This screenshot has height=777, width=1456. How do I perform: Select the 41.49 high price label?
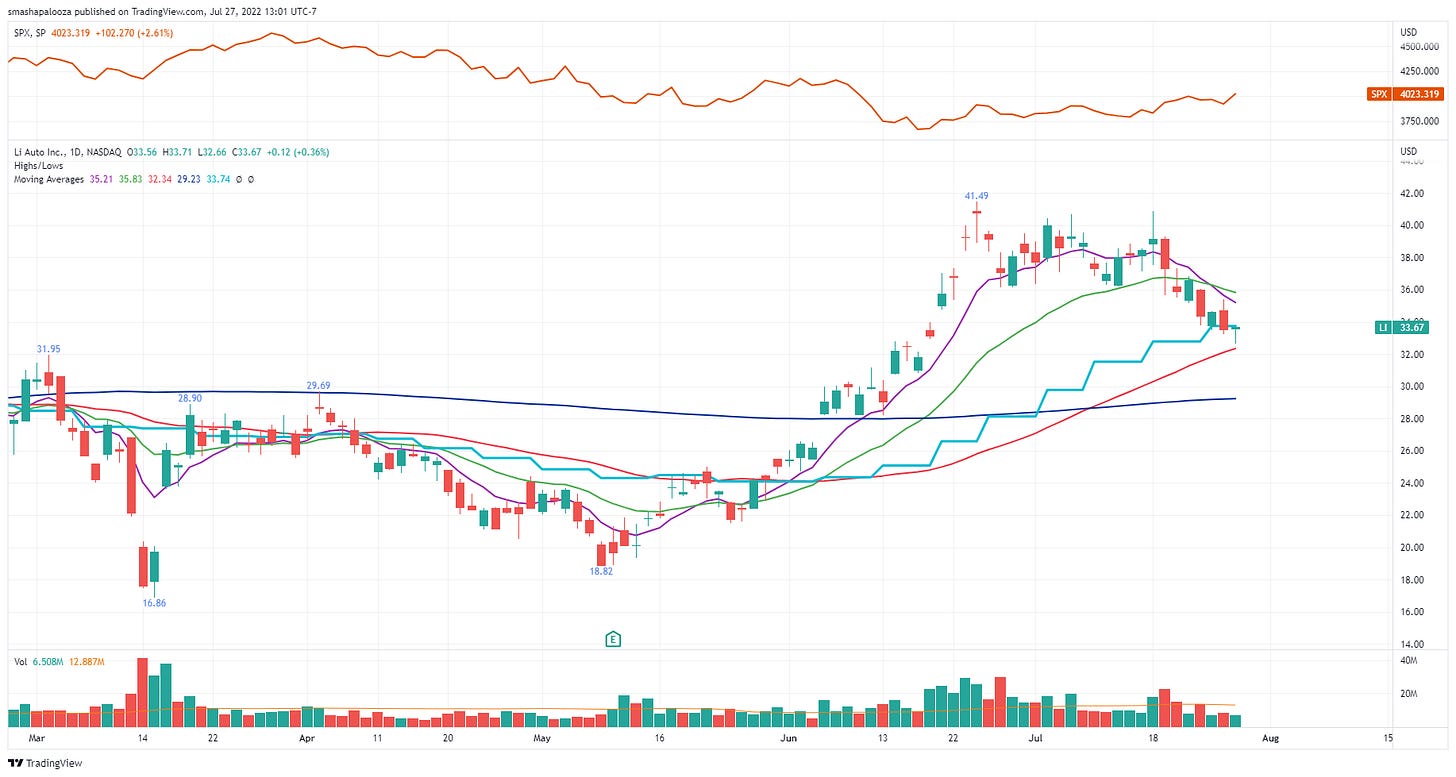tap(976, 196)
